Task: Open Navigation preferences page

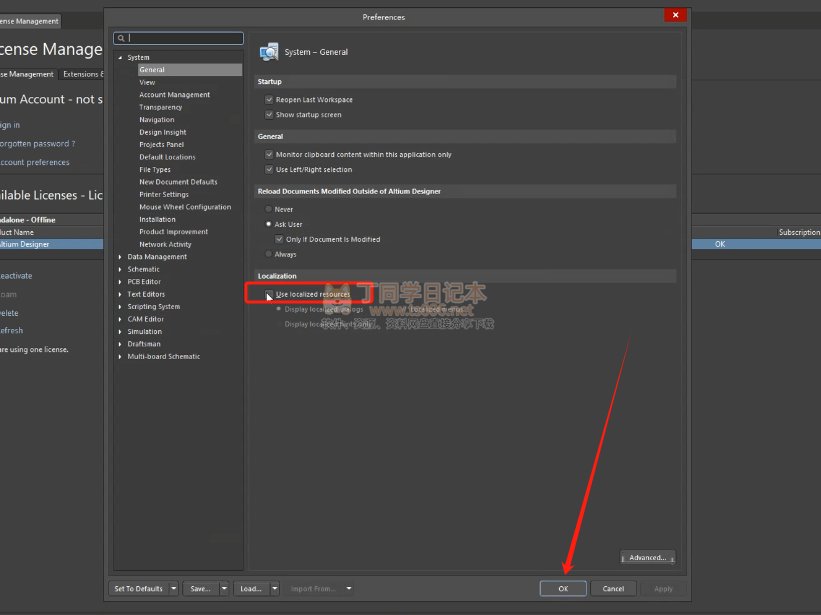Action: 157,120
